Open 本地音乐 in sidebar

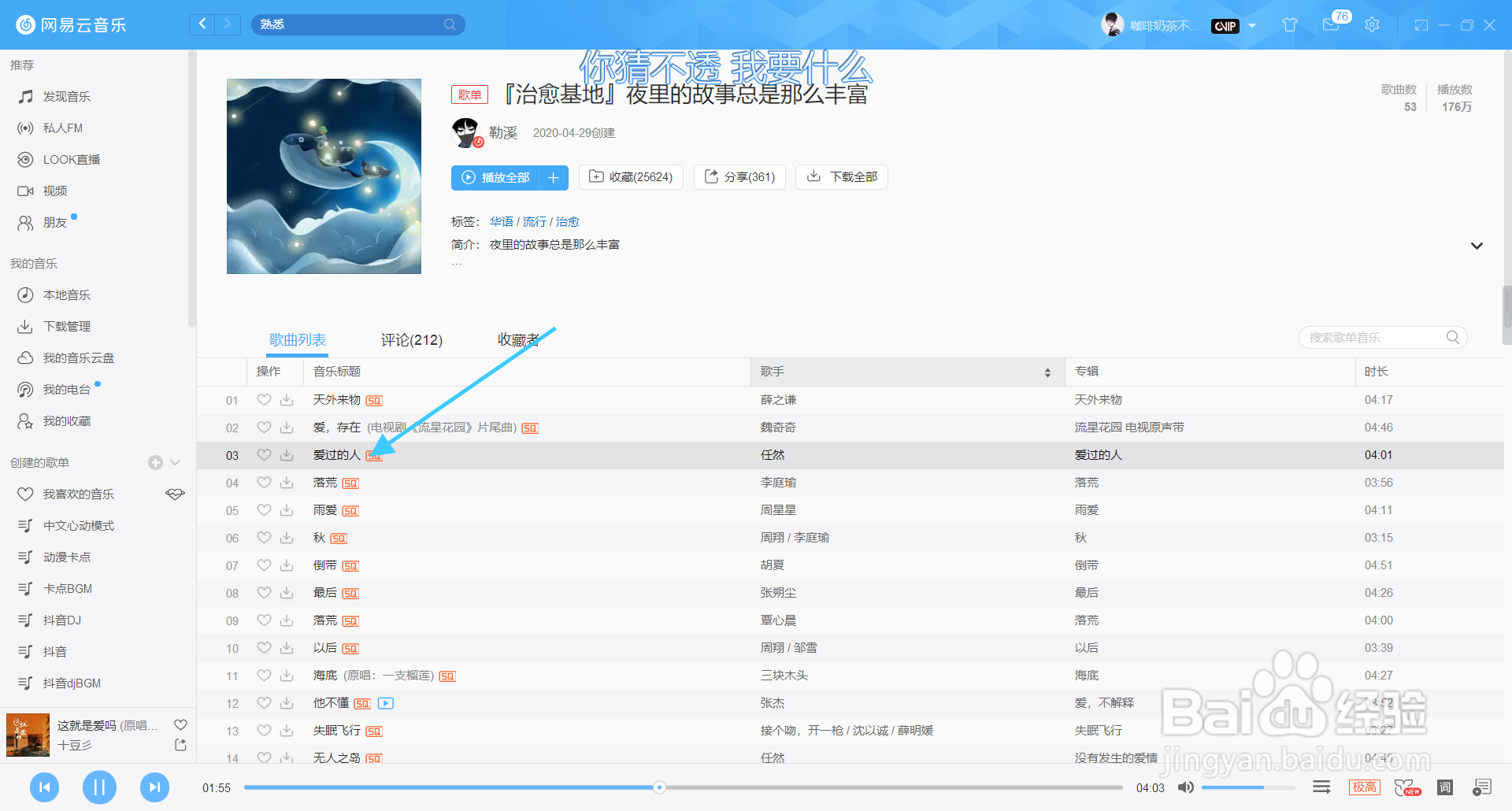[67, 294]
